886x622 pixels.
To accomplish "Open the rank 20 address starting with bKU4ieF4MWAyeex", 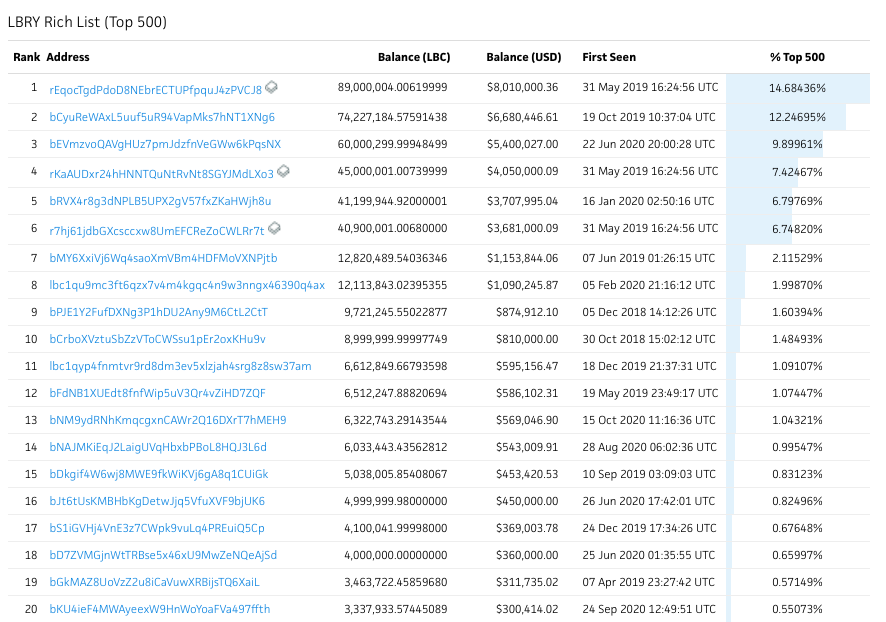I will pos(160,608).
